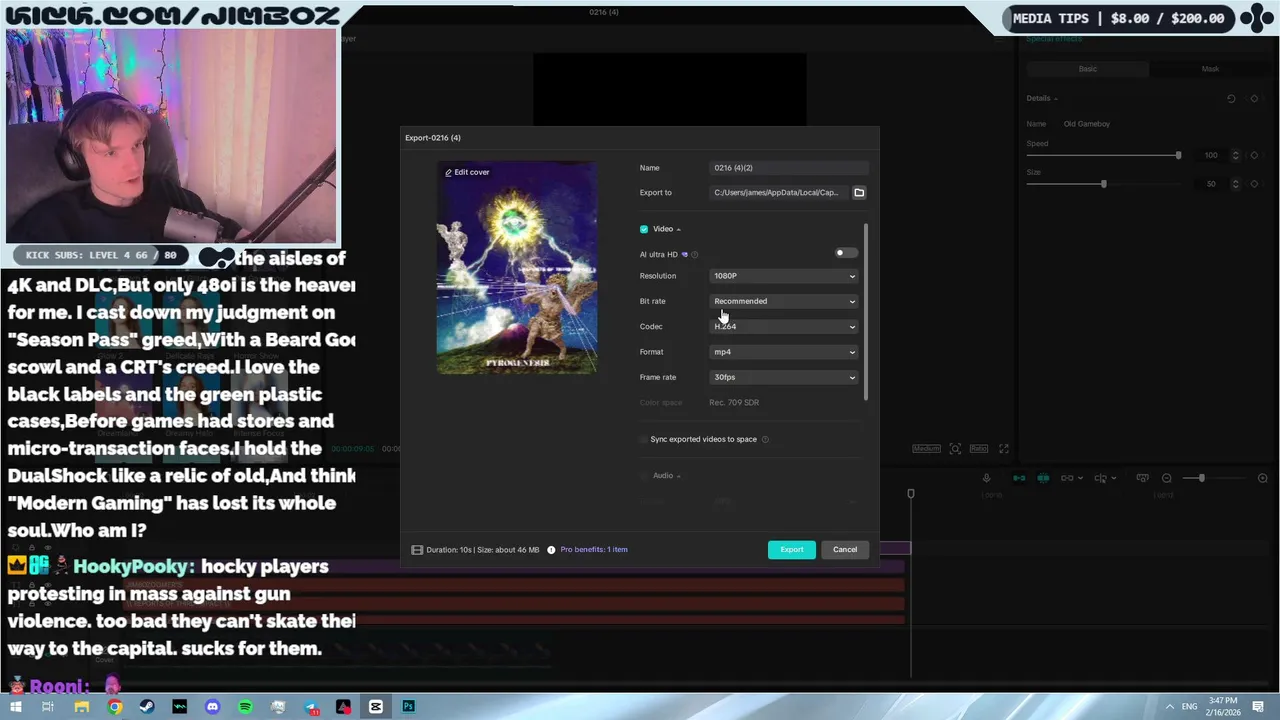Toggle the auto-snapping icon in timeline
Screen dimensions: 1280x720
pyautogui.click(x=1043, y=478)
